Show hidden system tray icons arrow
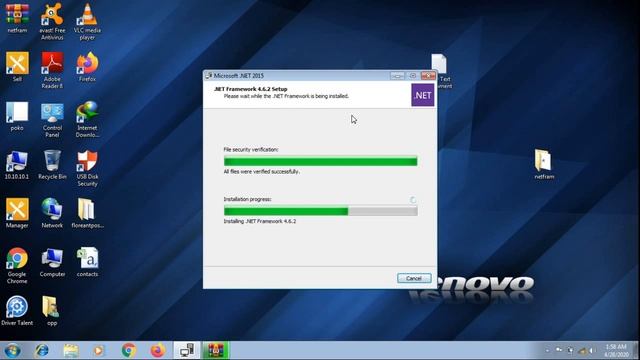The height and width of the screenshot is (360, 640). pyautogui.click(x=547, y=350)
